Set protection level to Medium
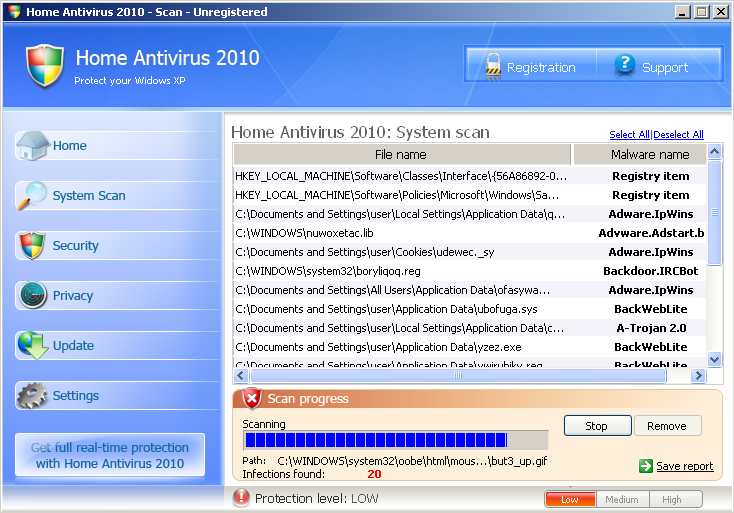 click(622, 499)
